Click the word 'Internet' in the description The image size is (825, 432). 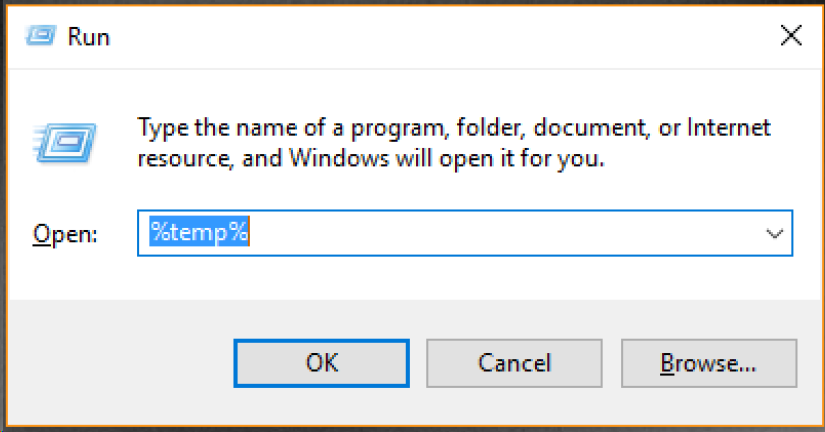729,128
